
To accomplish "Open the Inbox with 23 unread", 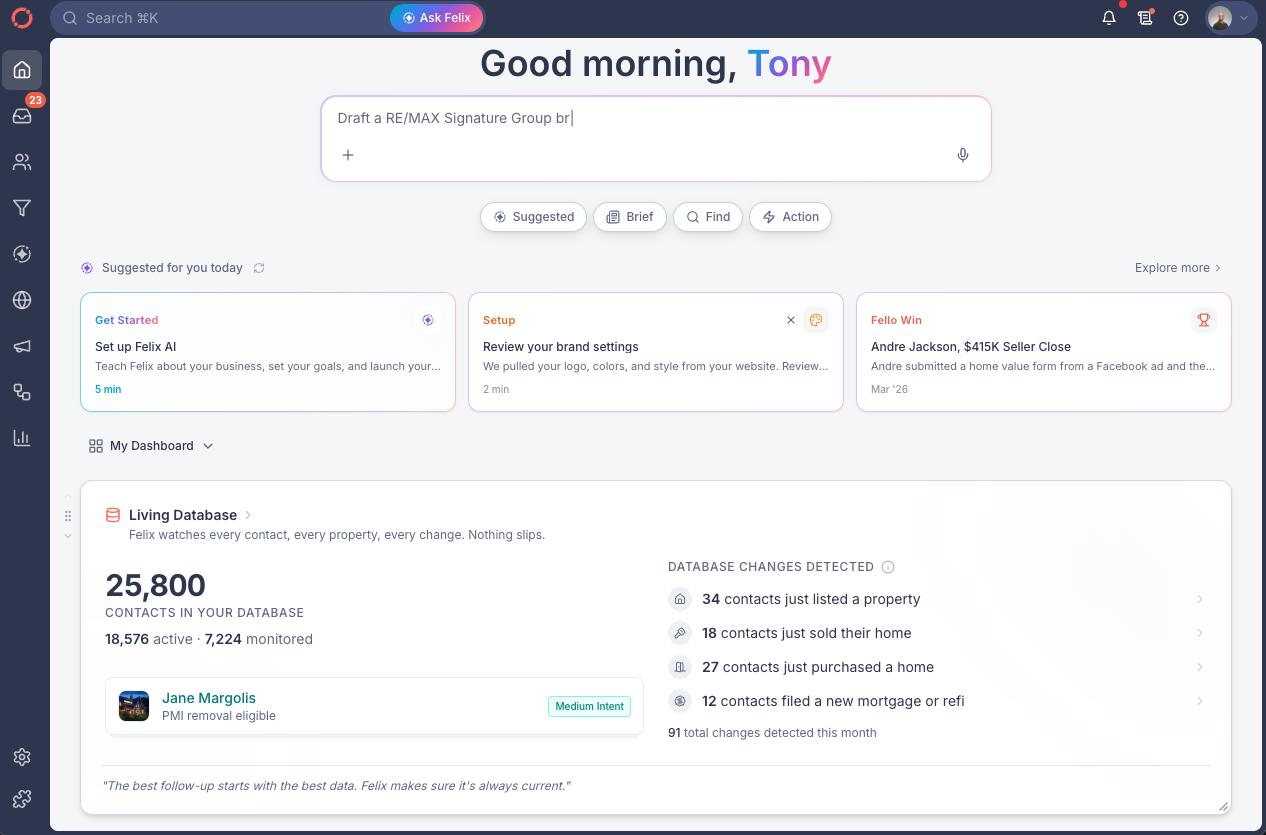I will pyautogui.click(x=22, y=115).
